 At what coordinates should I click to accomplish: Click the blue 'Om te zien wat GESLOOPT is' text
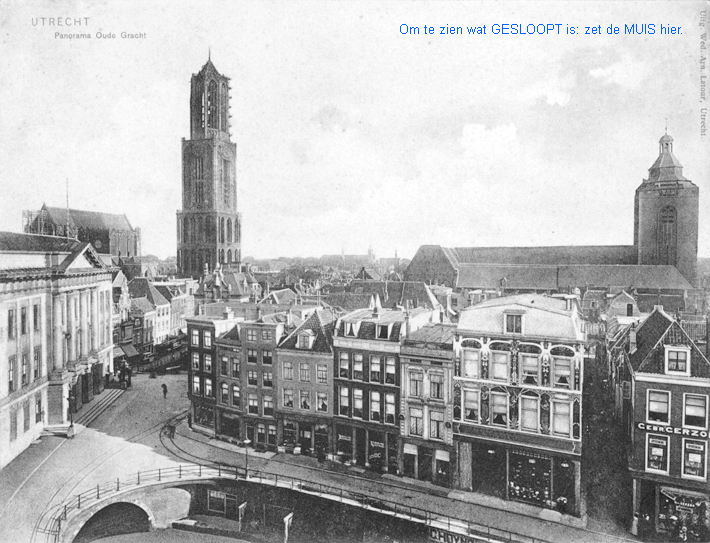click(541, 29)
